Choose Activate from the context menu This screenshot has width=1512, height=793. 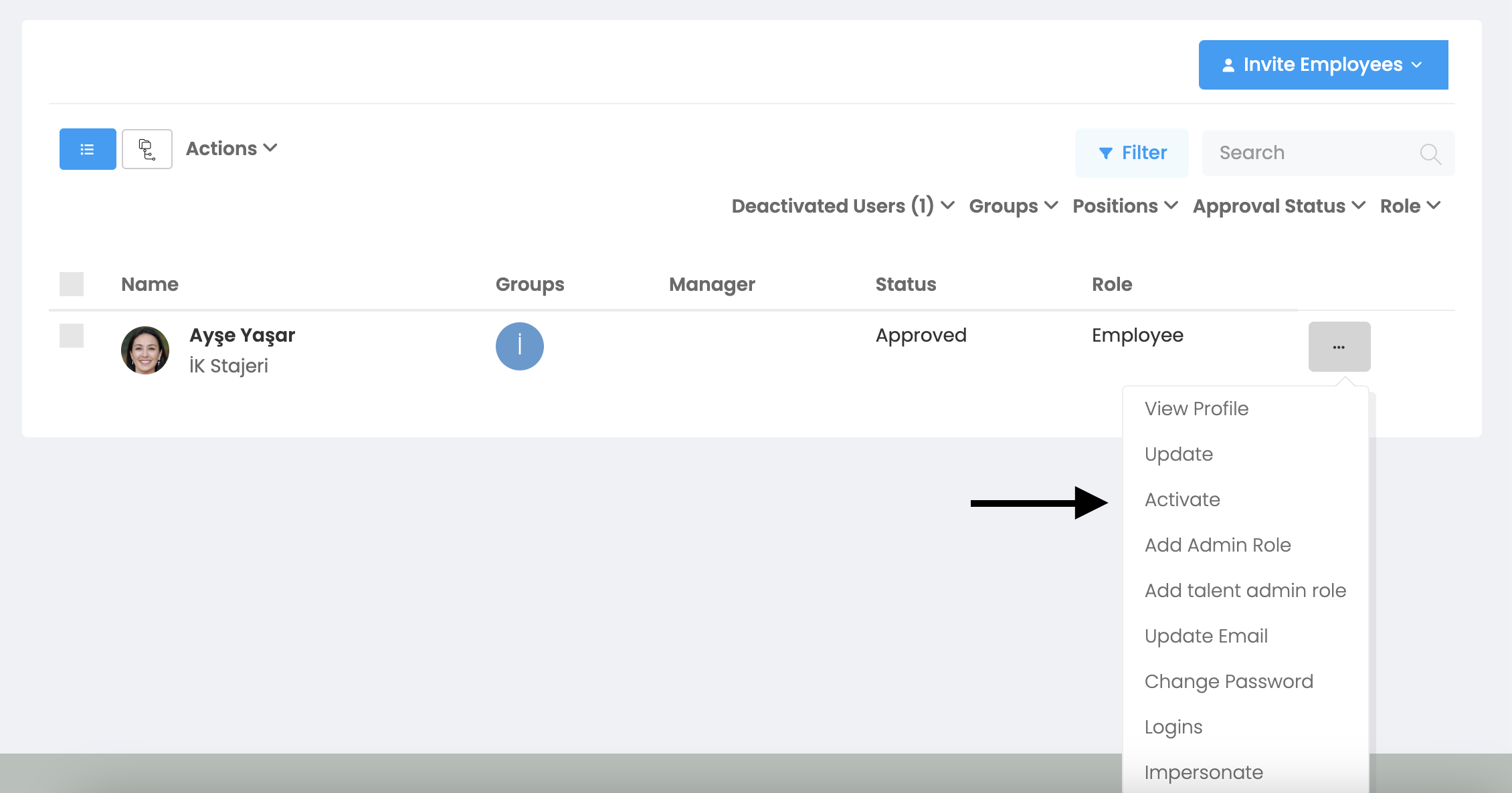1182,499
